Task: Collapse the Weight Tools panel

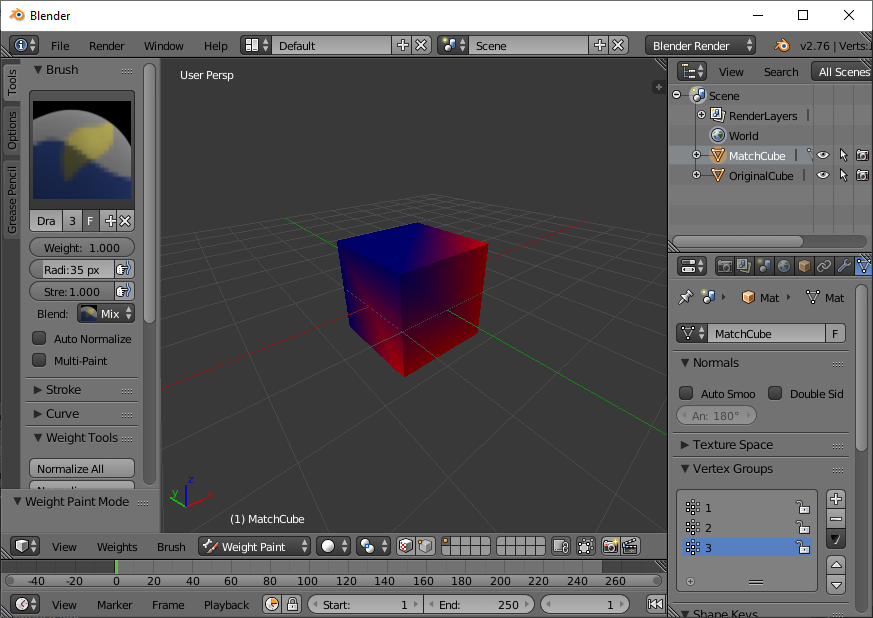Action: 38,438
